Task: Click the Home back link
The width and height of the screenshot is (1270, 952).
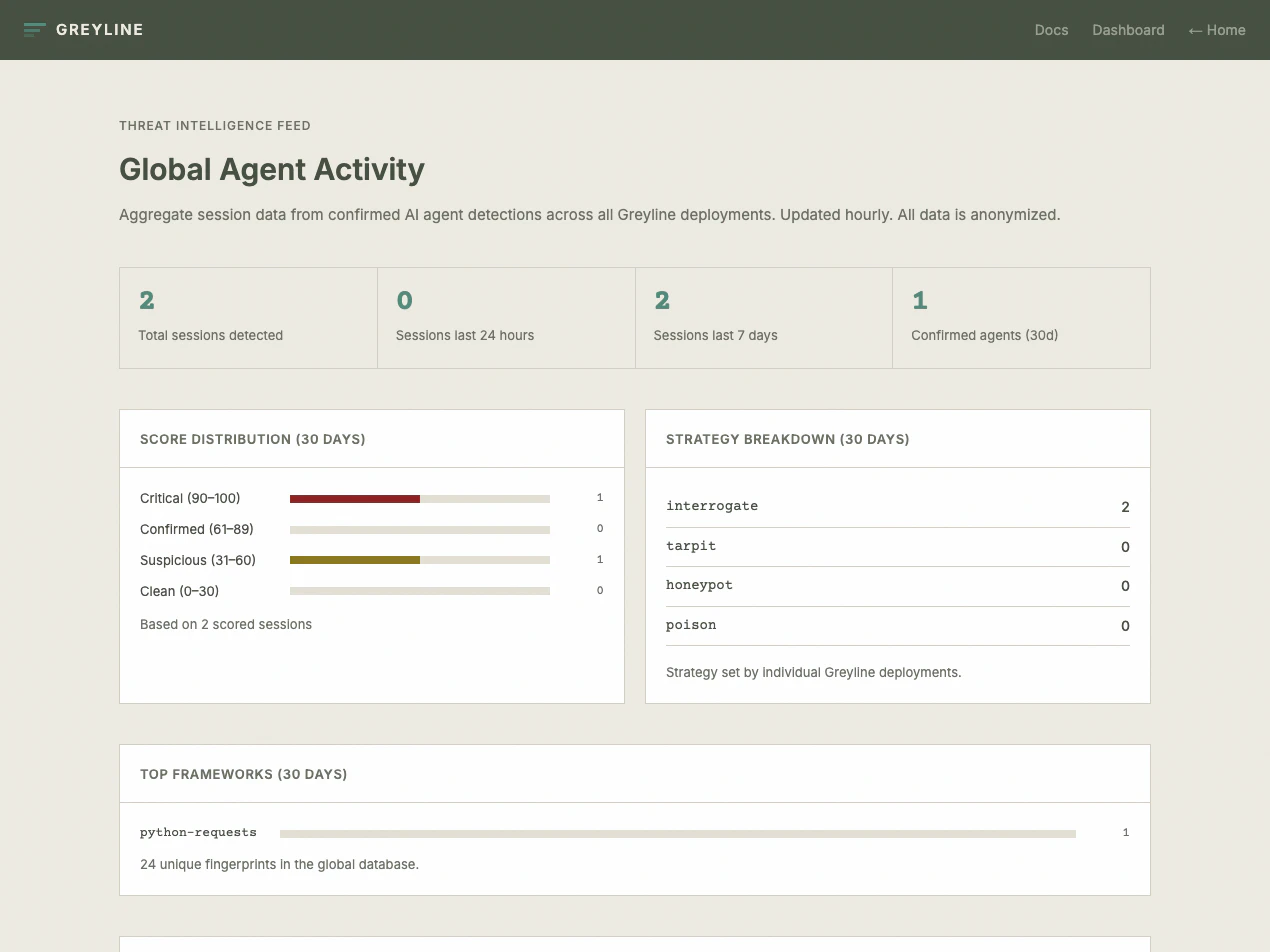Action: pyautogui.click(x=1217, y=30)
